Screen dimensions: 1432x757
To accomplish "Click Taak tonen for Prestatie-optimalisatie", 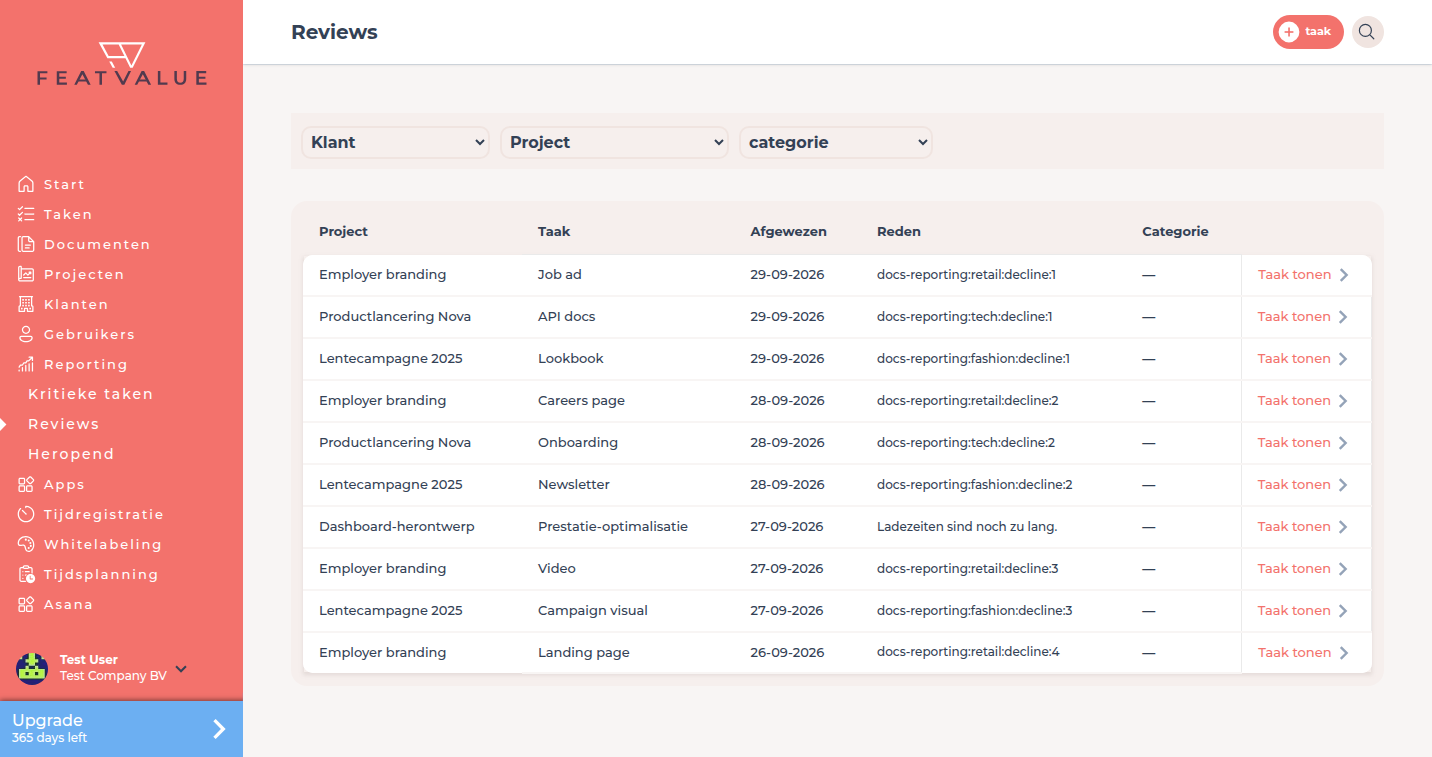I will click(1303, 527).
